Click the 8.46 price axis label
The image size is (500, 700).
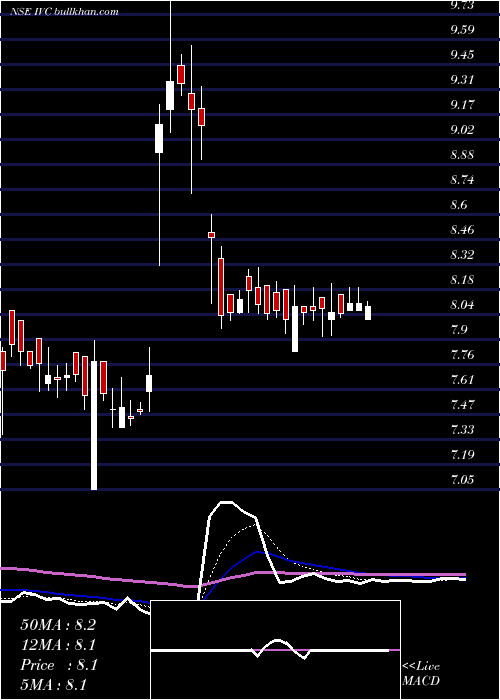click(462, 230)
